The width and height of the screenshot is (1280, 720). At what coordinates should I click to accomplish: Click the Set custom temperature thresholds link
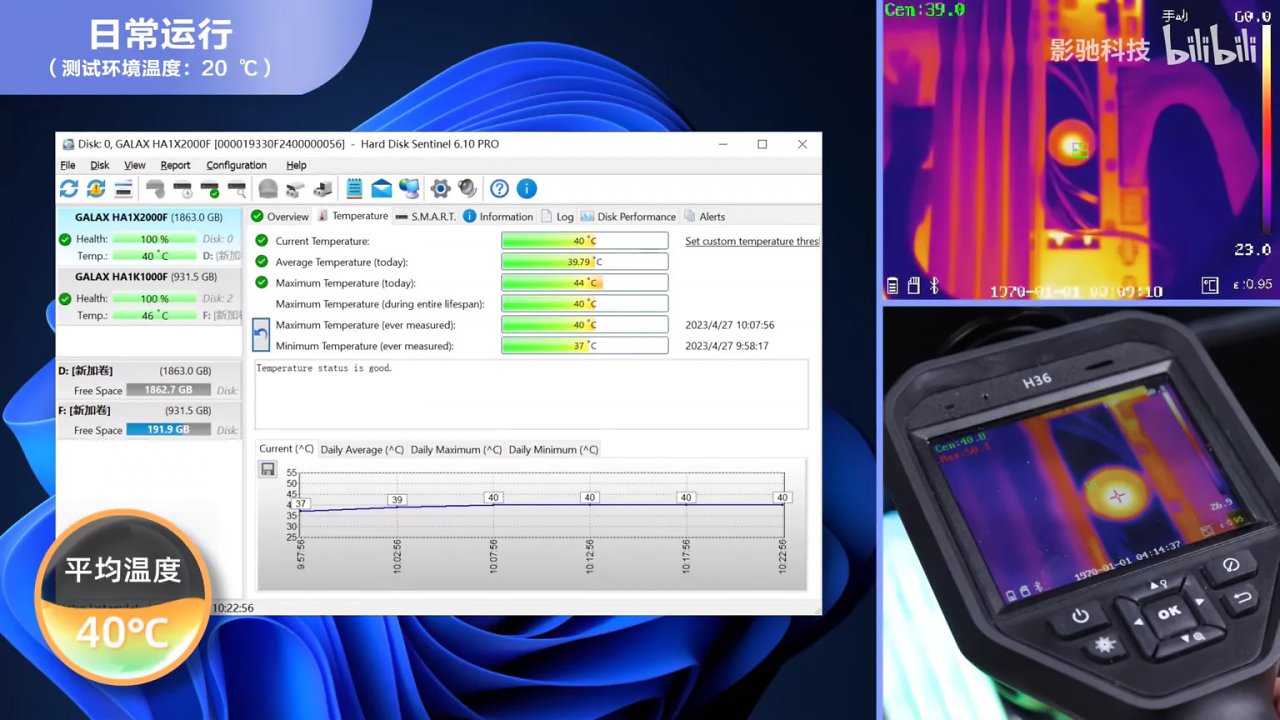click(752, 241)
